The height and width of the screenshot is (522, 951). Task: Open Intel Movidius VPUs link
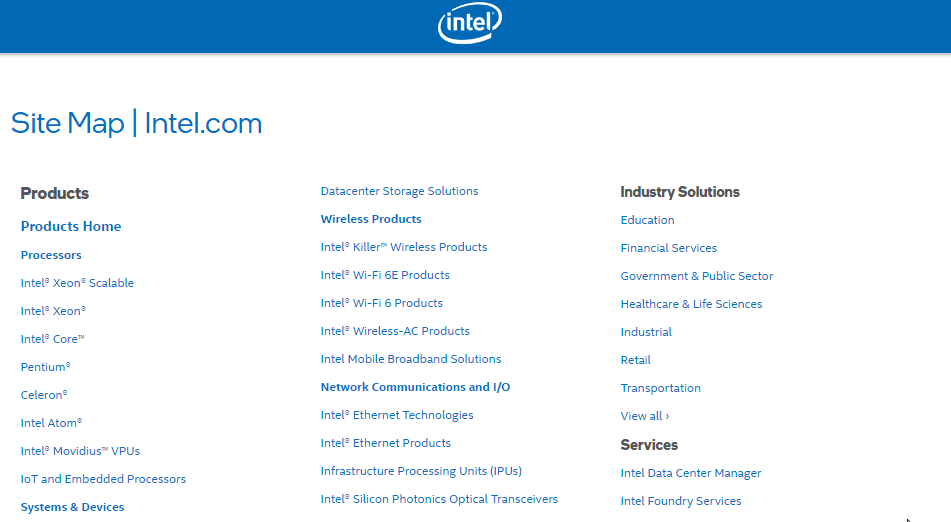tap(80, 451)
